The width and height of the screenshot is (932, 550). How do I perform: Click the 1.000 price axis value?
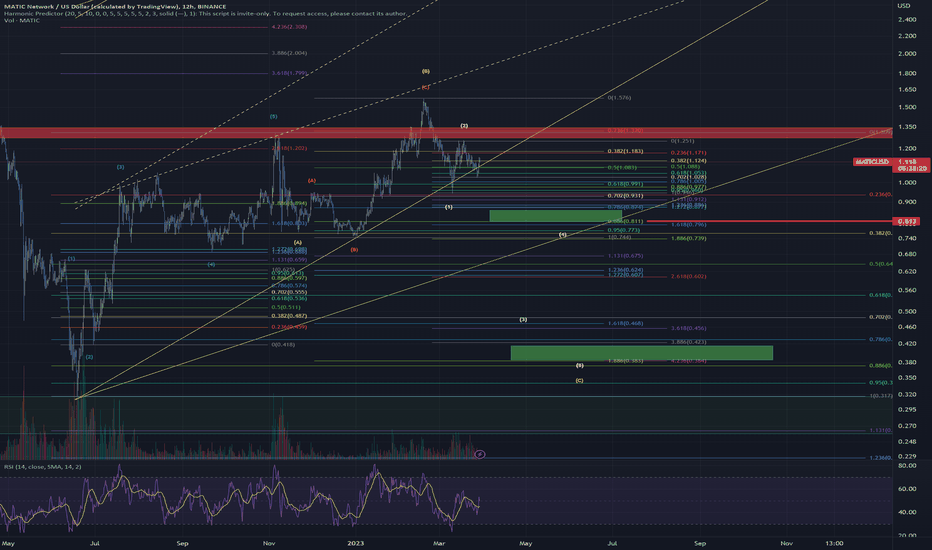coord(907,183)
